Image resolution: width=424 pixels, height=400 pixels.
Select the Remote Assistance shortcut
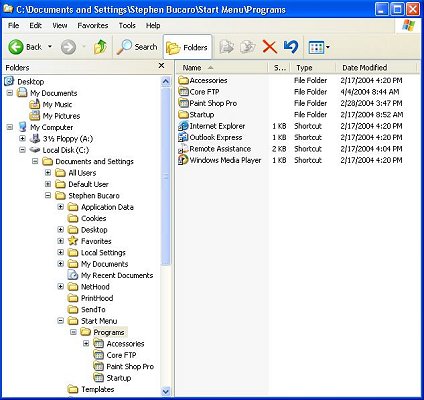[215, 149]
